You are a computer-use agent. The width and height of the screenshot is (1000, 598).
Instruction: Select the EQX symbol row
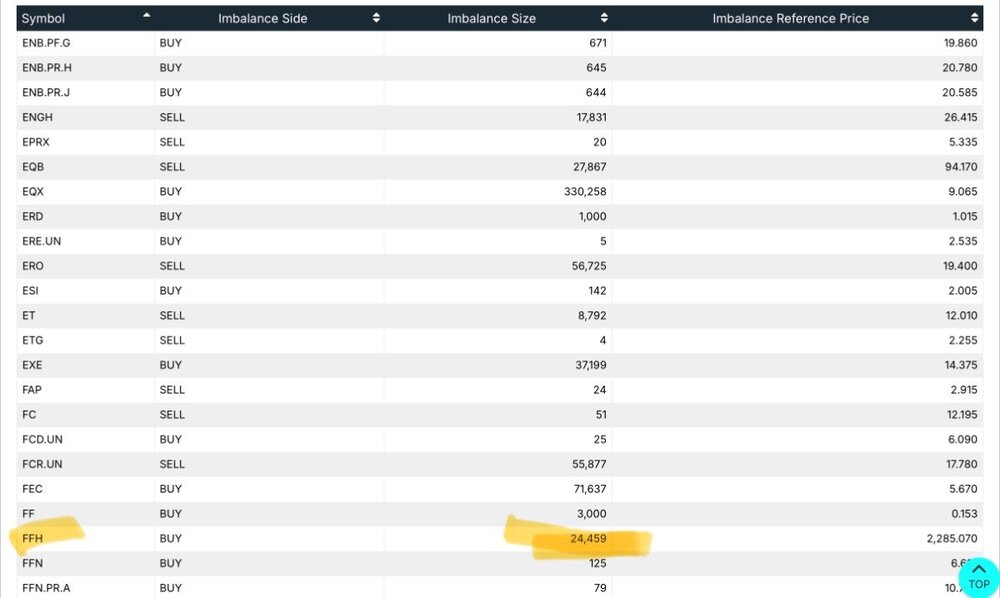499,191
